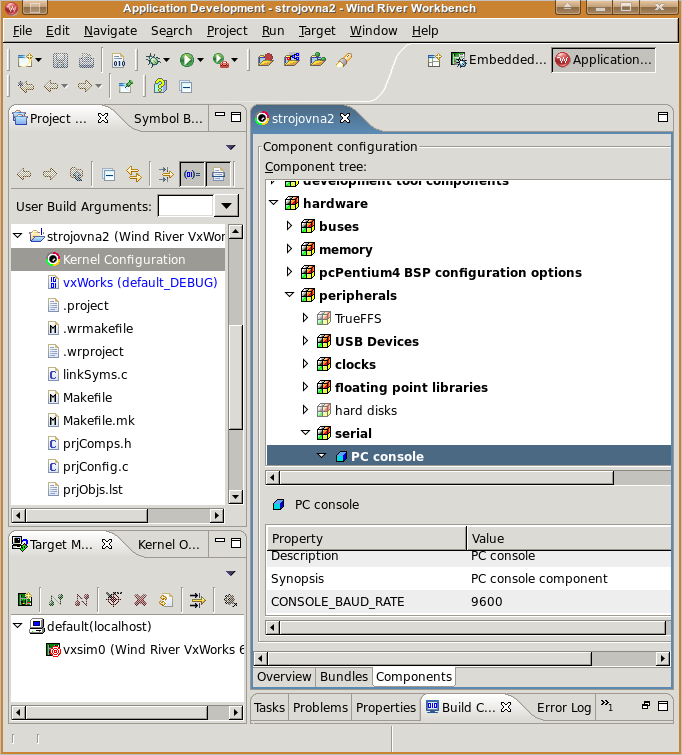Switch to the Bundles tab
This screenshot has height=755, width=682.
pyautogui.click(x=344, y=677)
